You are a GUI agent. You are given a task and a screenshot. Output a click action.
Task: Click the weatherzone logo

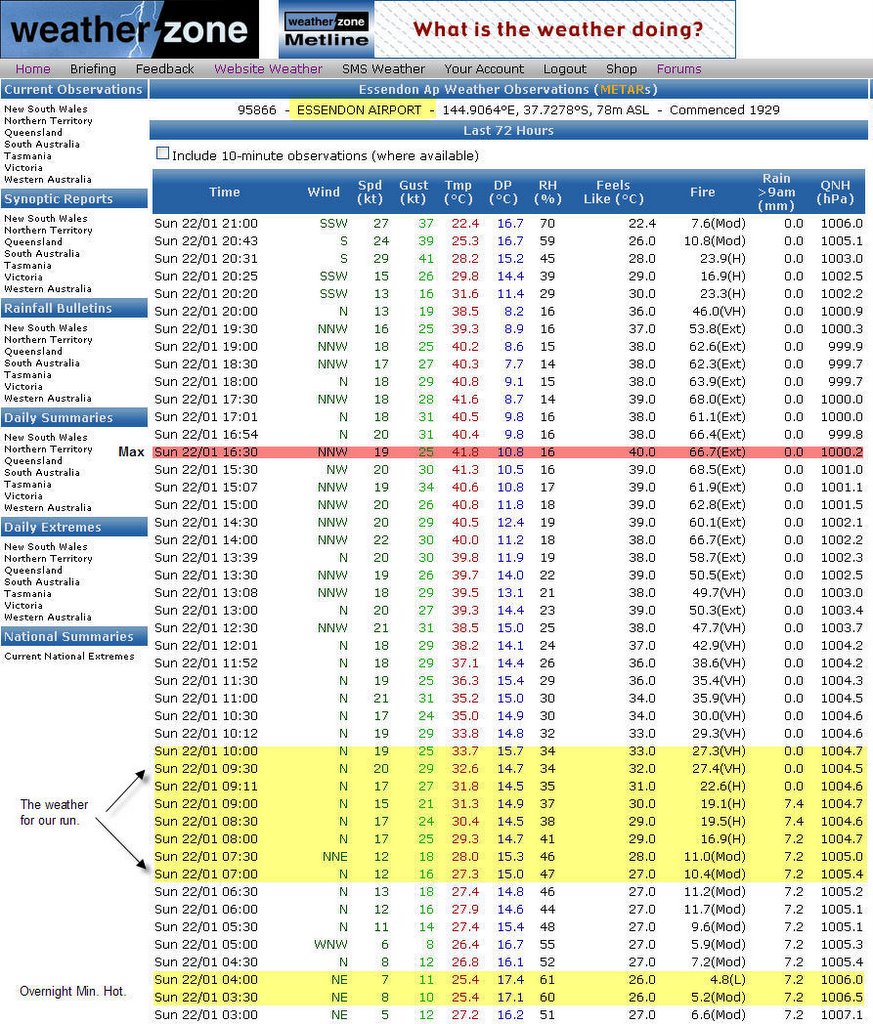click(129, 29)
